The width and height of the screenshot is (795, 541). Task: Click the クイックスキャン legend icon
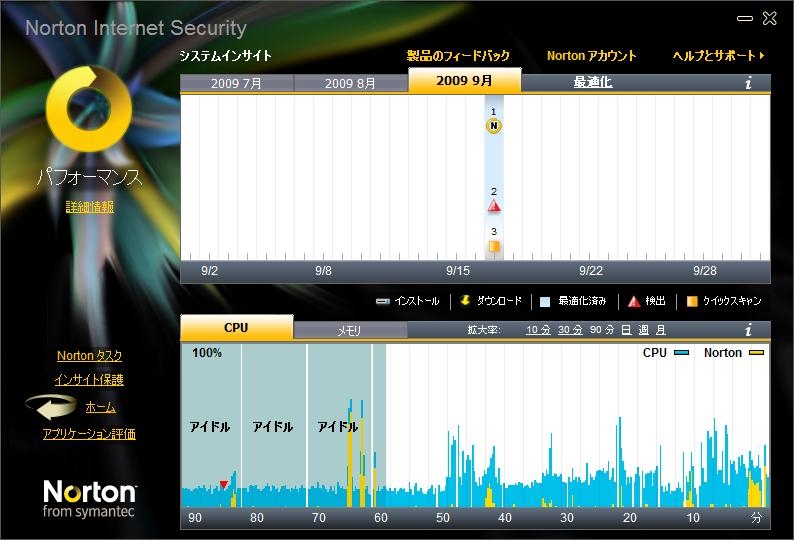pyautogui.click(x=692, y=301)
